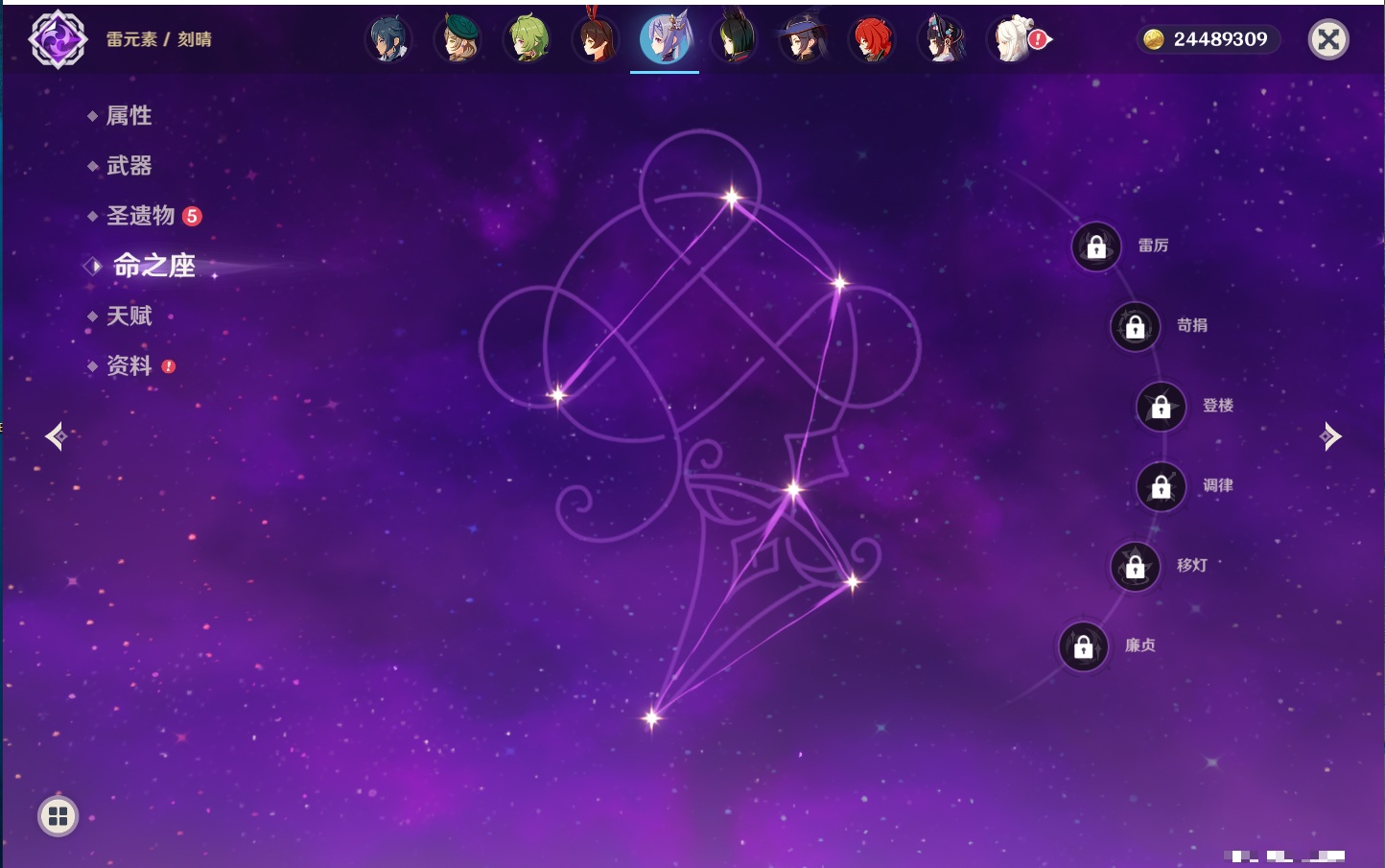Select the white-haired avatar with alert badge
This screenshot has width=1385, height=868.
1012,39
